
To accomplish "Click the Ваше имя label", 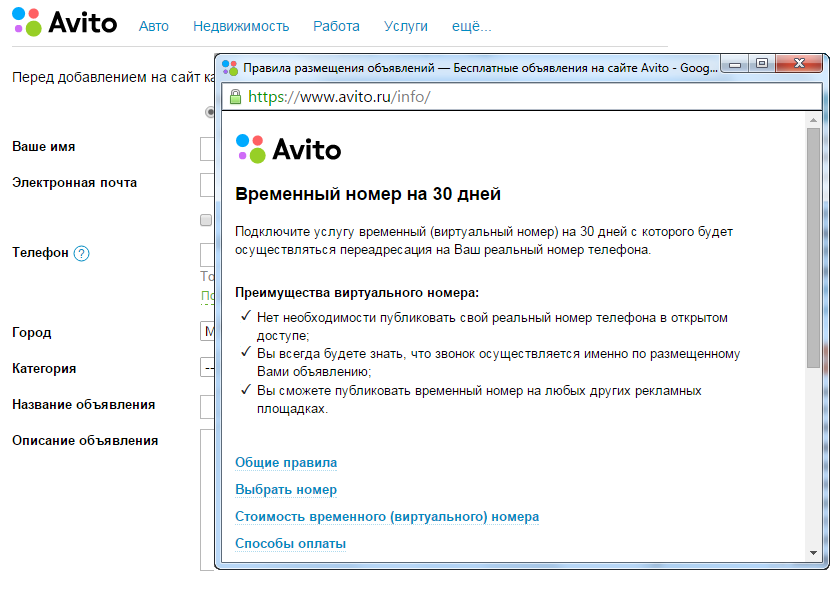I will coord(44,146).
